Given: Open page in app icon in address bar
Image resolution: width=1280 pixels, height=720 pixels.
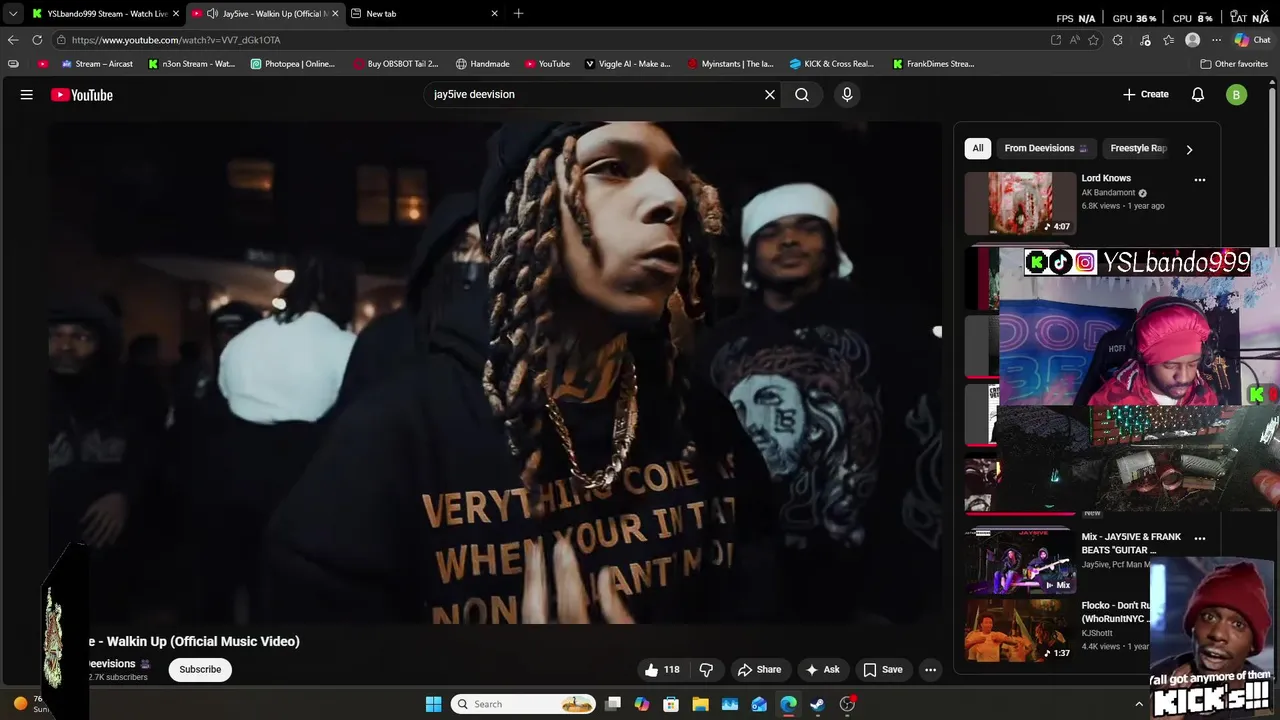Looking at the screenshot, I should [1056, 40].
